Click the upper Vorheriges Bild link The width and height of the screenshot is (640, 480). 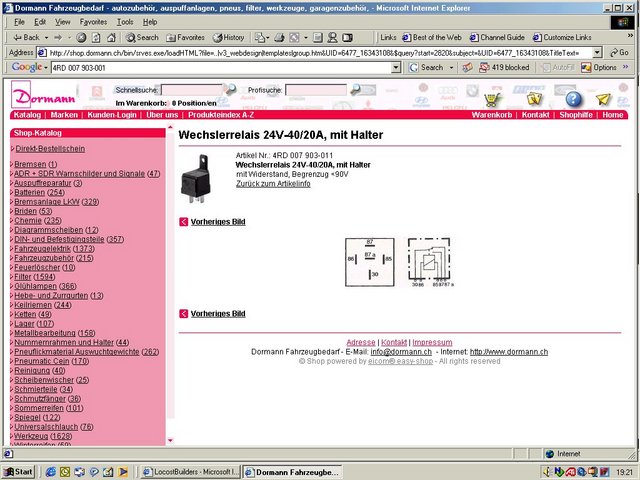[218, 222]
